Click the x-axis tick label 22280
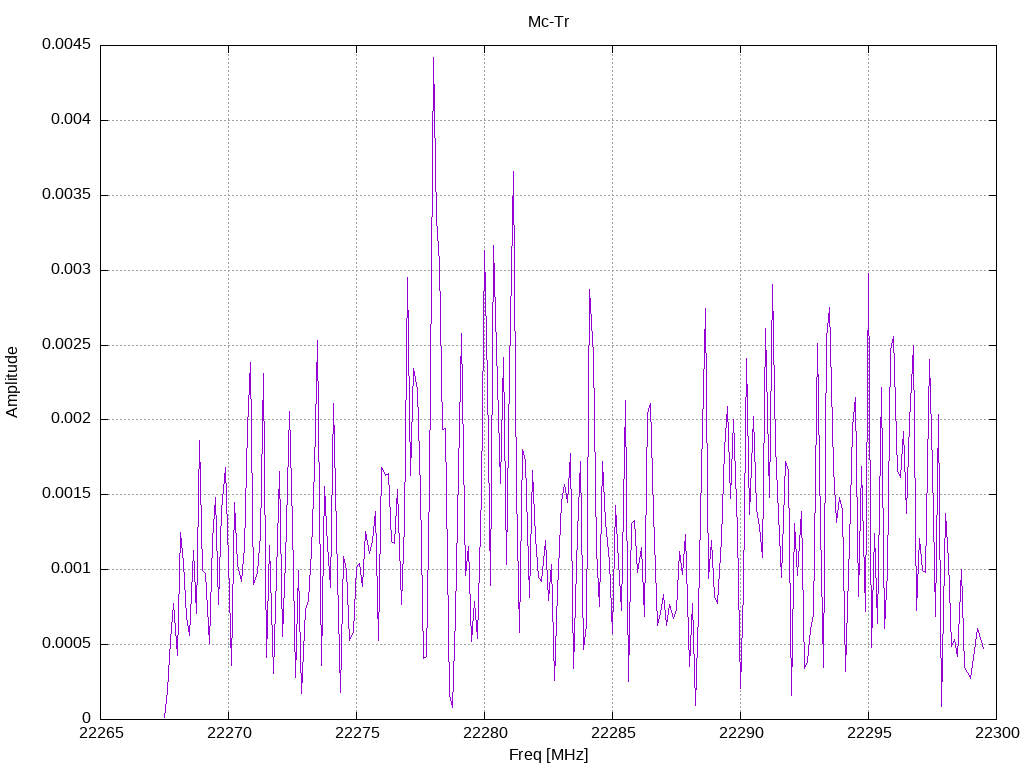The width and height of the screenshot is (1024, 768). (x=485, y=733)
